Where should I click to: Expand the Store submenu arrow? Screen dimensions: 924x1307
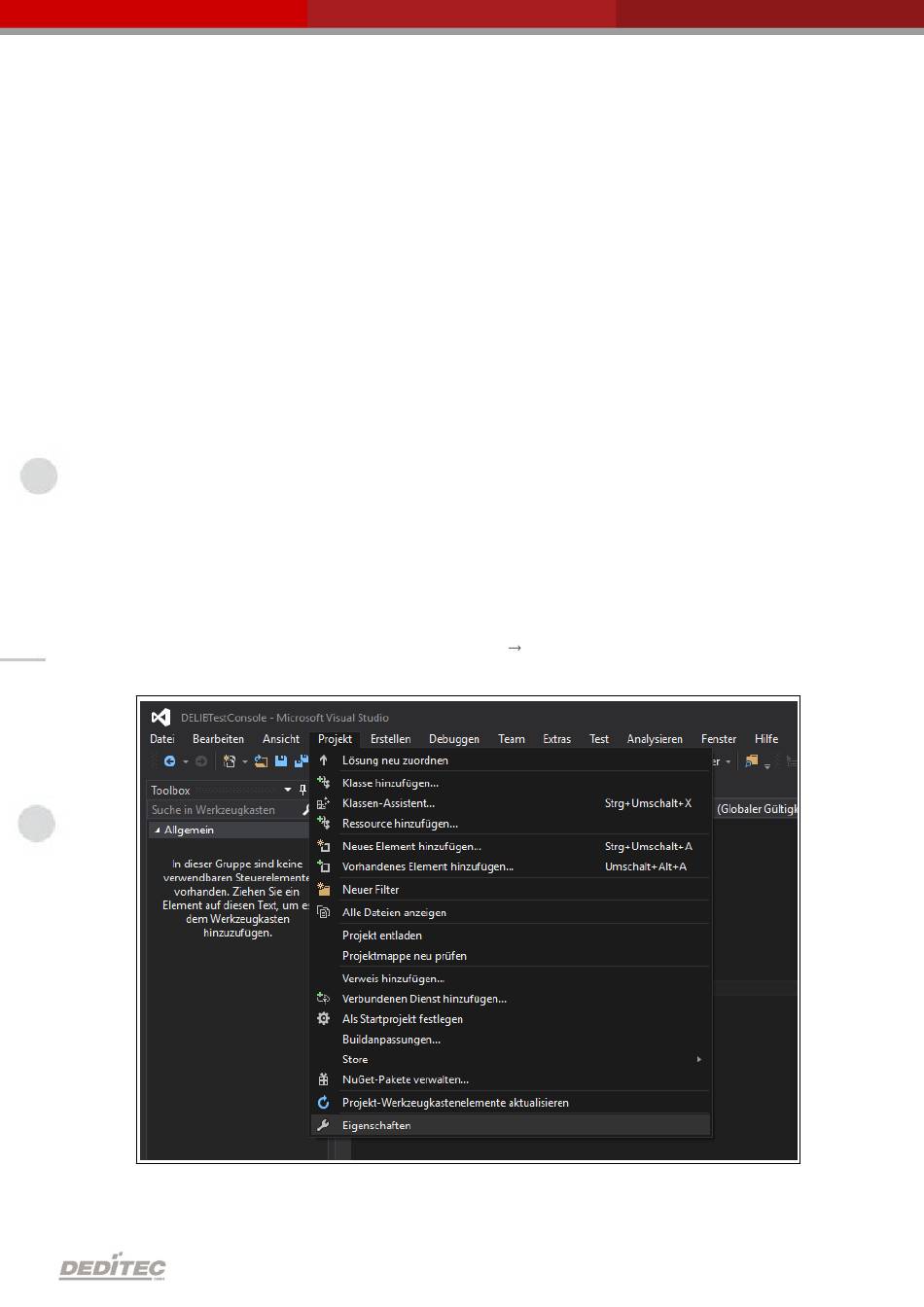698,1059
